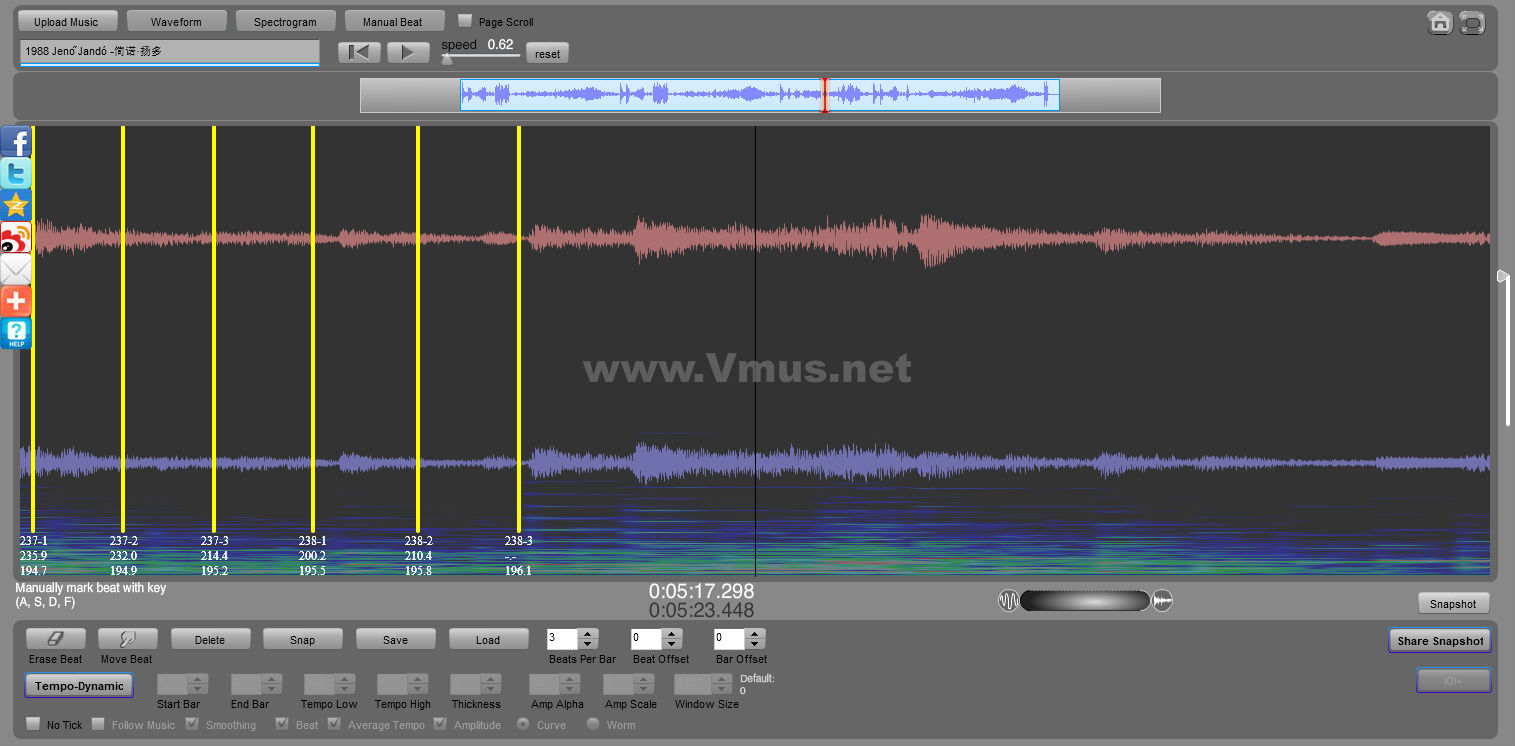Decrease the Beat Offset value

click(x=671, y=645)
